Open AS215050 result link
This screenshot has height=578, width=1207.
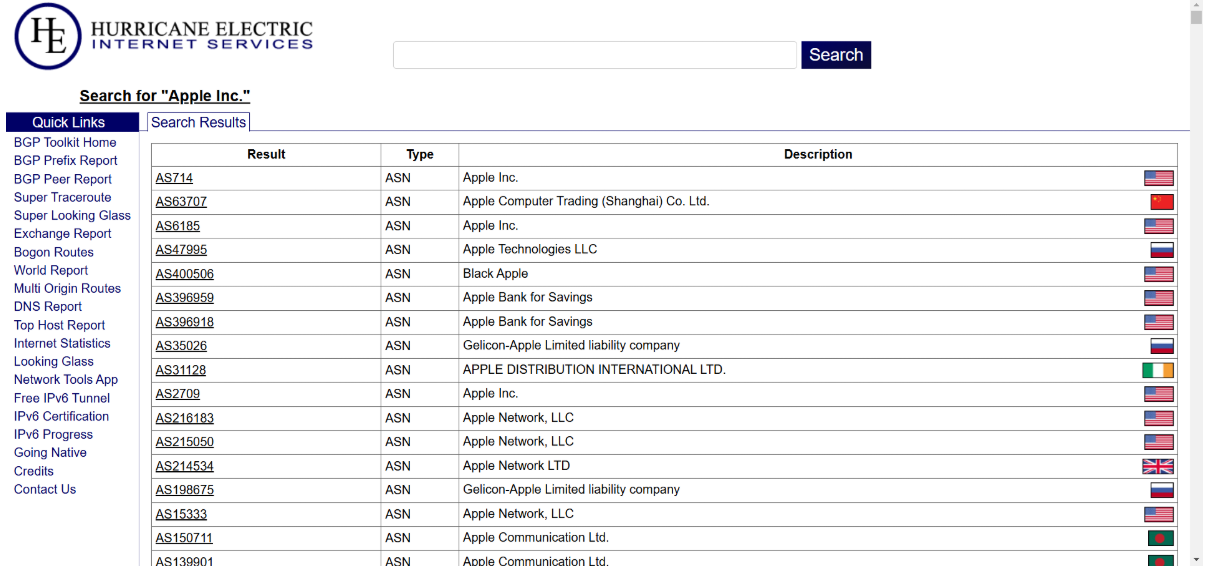tap(185, 442)
